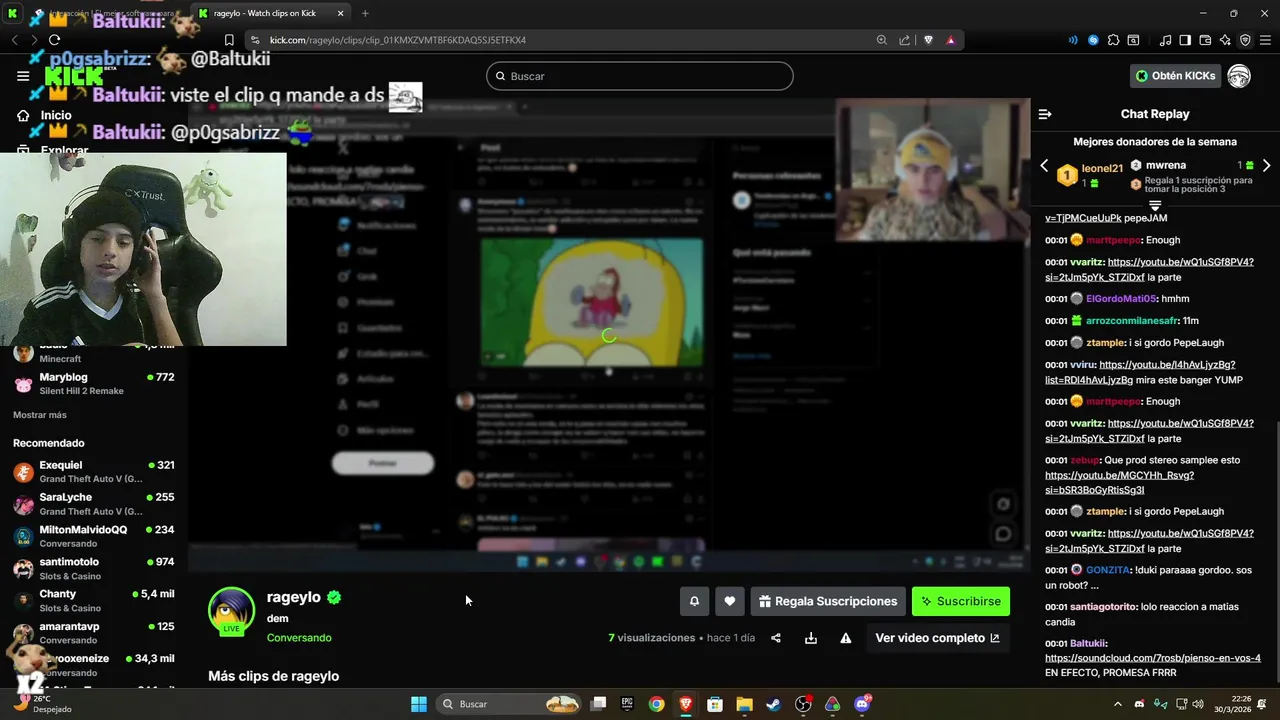This screenshot has height=720, width=1280.
Task: Report the clip via the warning triangle icon
Action: [x=846, y=638]
